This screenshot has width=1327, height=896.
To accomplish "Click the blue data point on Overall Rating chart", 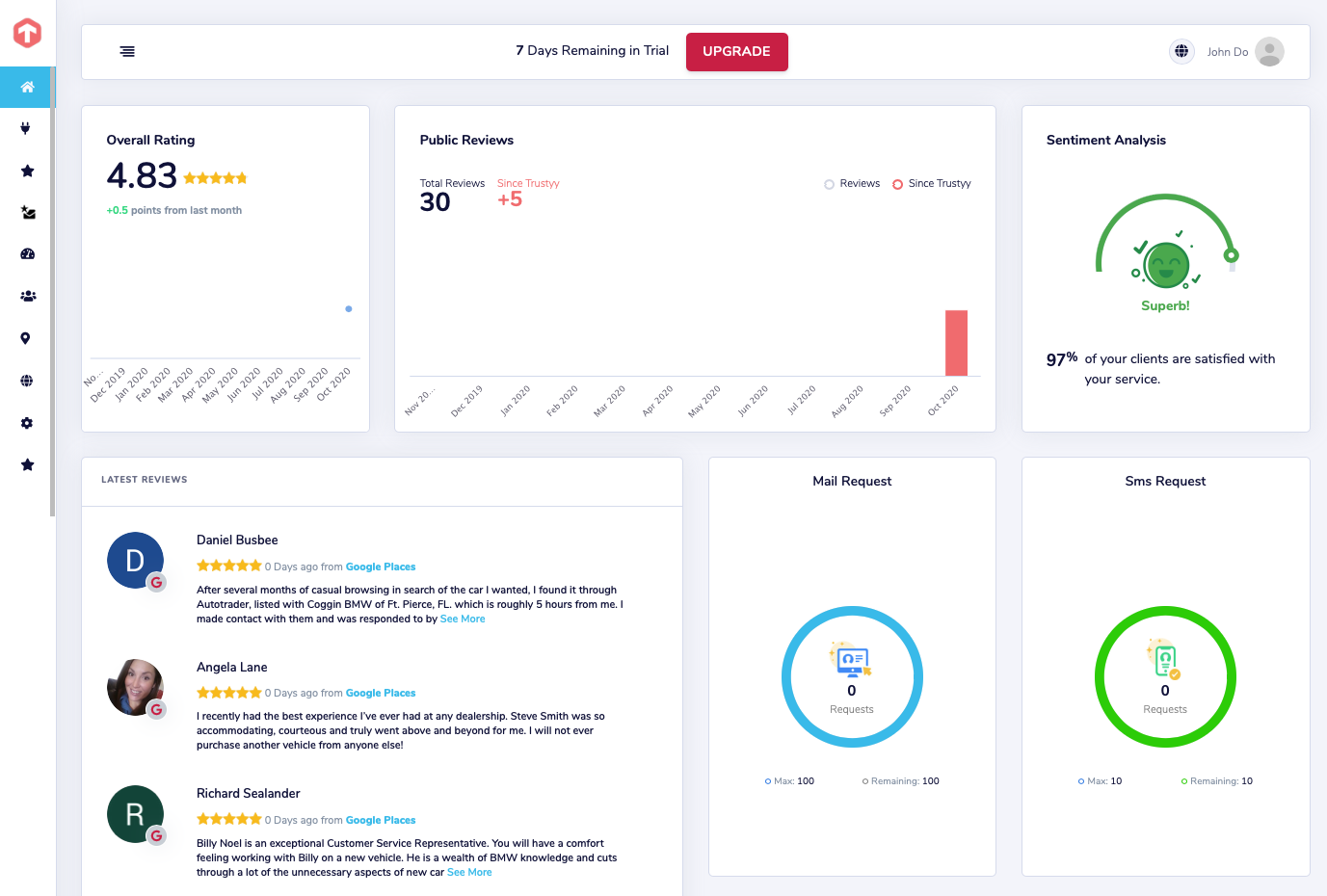I will click(349, 309).
